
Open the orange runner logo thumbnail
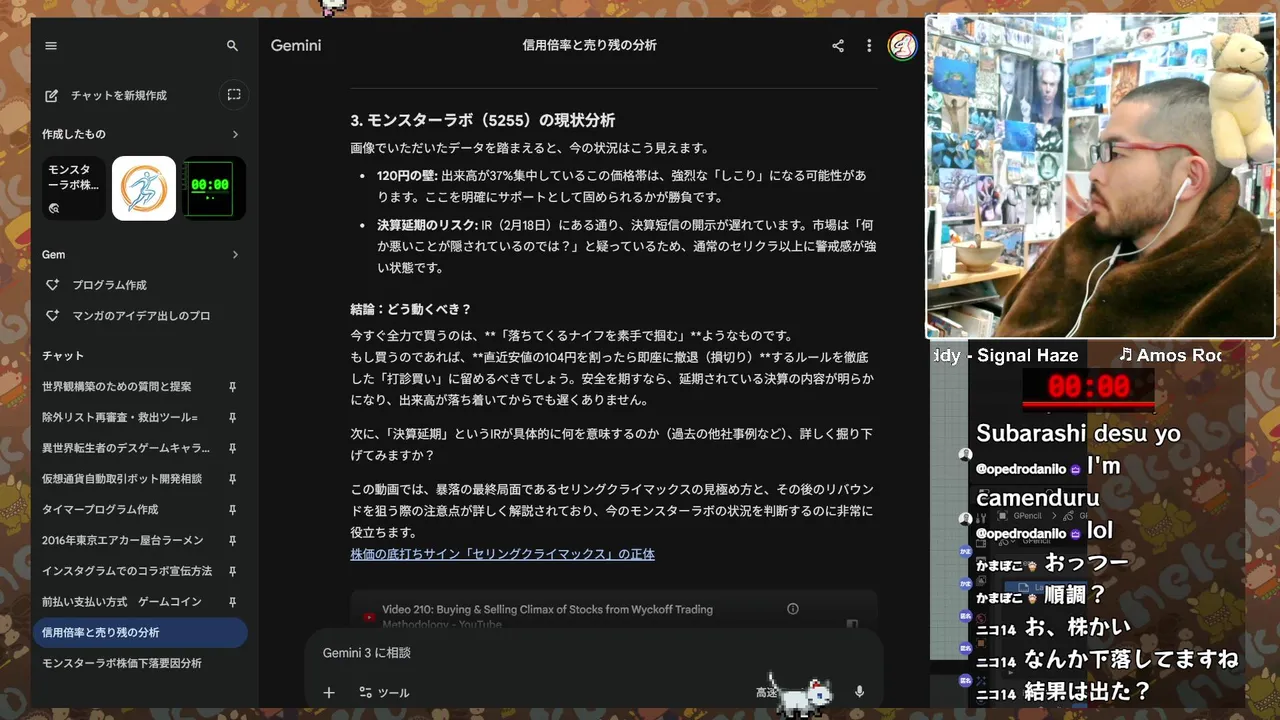144,188
